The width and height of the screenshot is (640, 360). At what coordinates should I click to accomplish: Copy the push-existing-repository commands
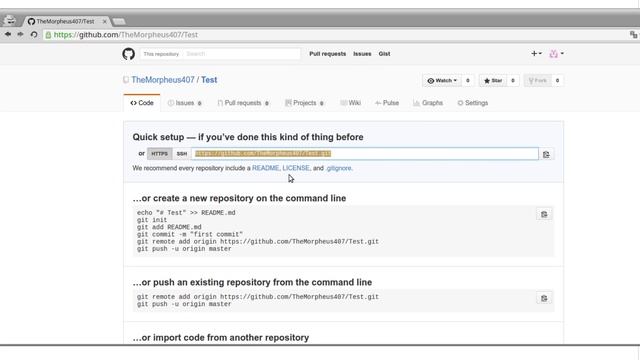coord(544,298)
